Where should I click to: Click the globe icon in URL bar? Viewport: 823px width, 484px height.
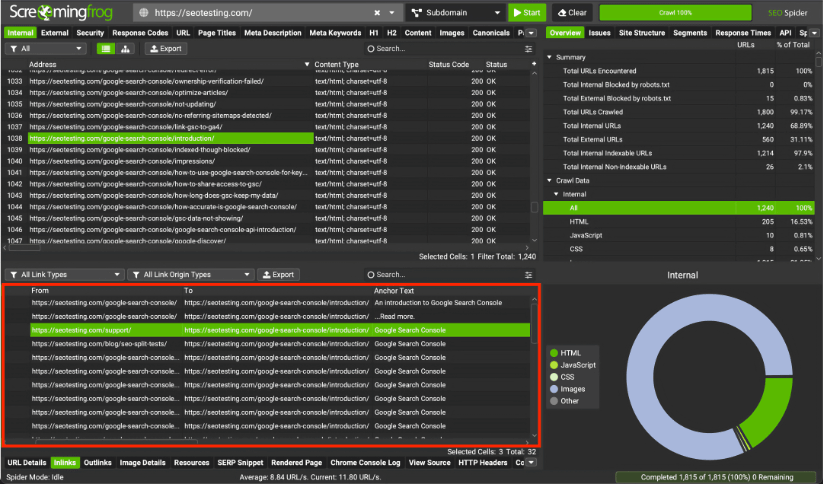pos(145,13)
